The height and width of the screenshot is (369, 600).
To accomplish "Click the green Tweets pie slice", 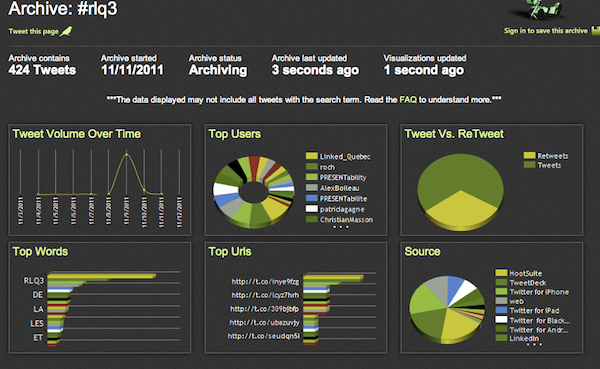I will 460,172.
